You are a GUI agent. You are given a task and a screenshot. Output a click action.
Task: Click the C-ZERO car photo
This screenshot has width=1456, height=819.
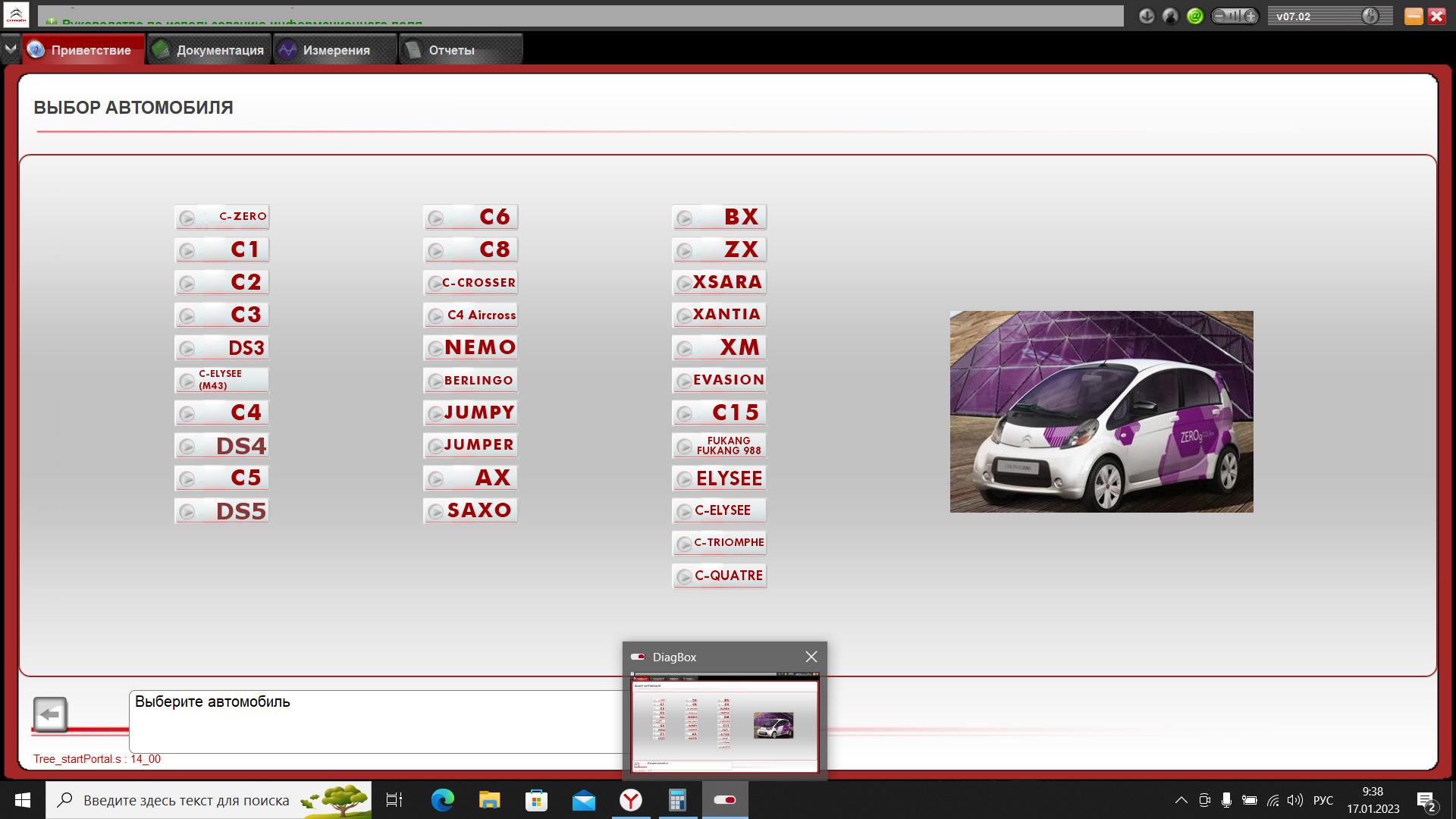1101,411
